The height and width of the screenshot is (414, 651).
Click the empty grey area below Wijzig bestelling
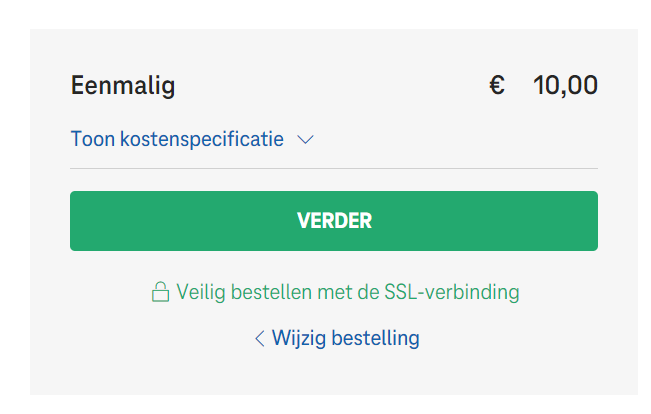[334, 373]
